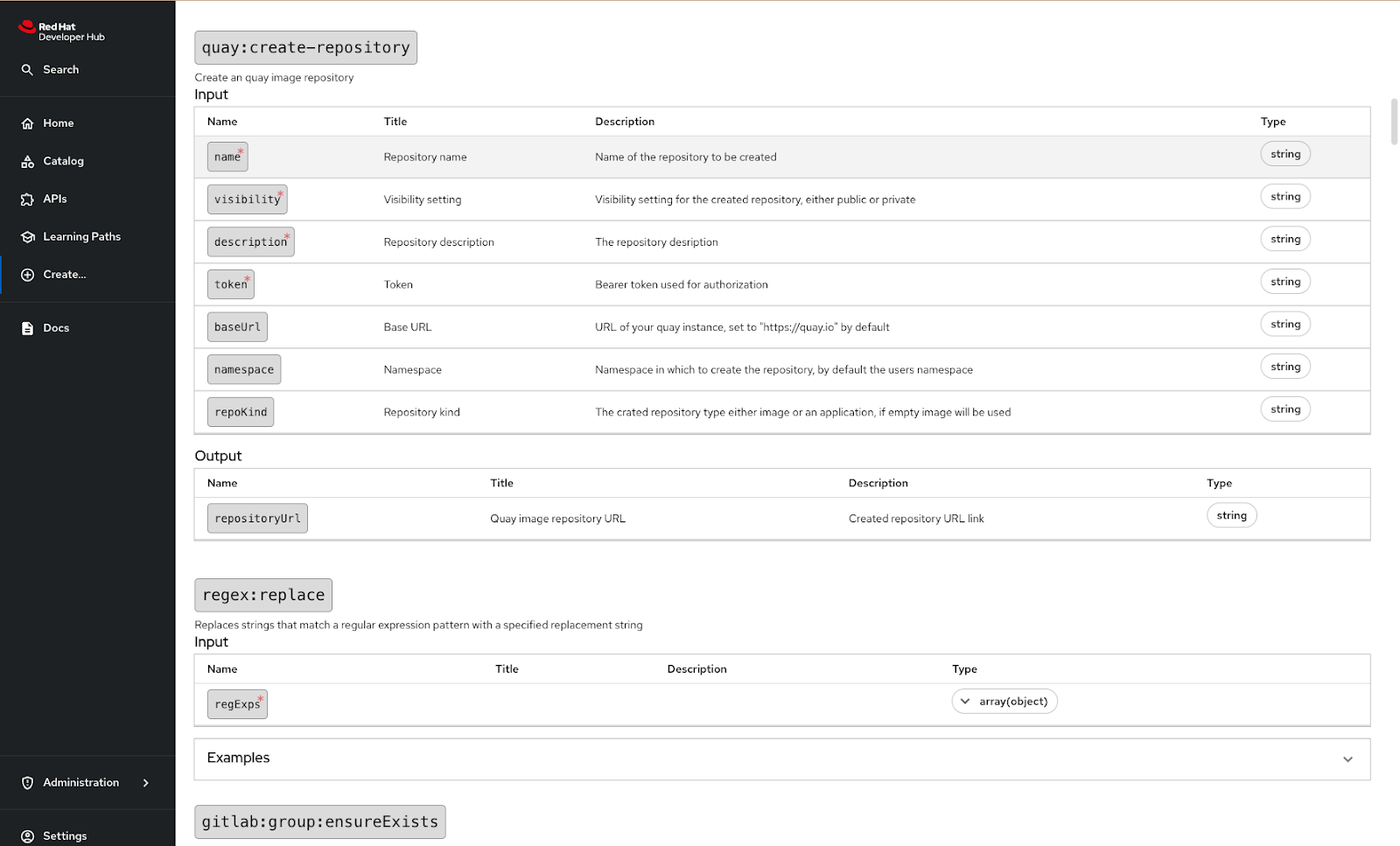1400x846 pixels.
Task: Expand array(object) type for regExps
Action: (1004, 702)
